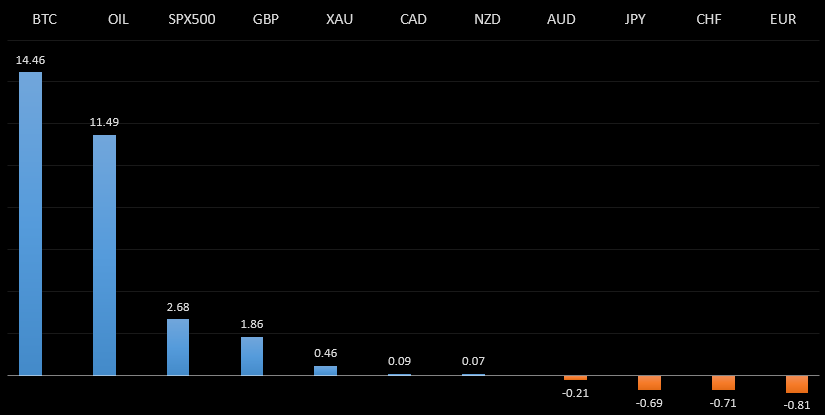Select the AUD category label

[x=561, y=19]
